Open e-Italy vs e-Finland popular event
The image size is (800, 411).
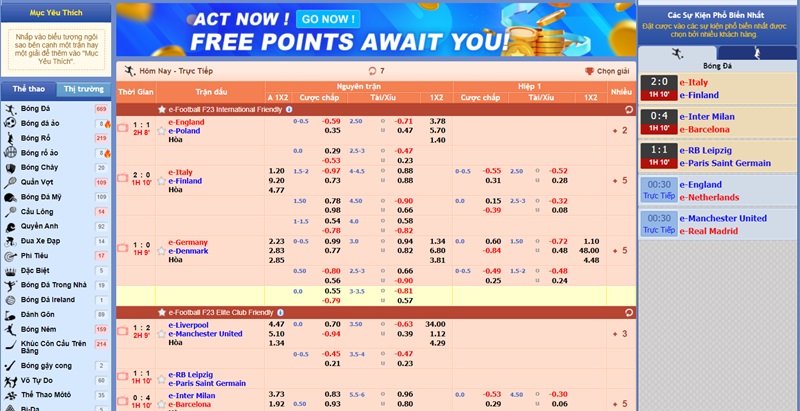[x=717, y=88]
